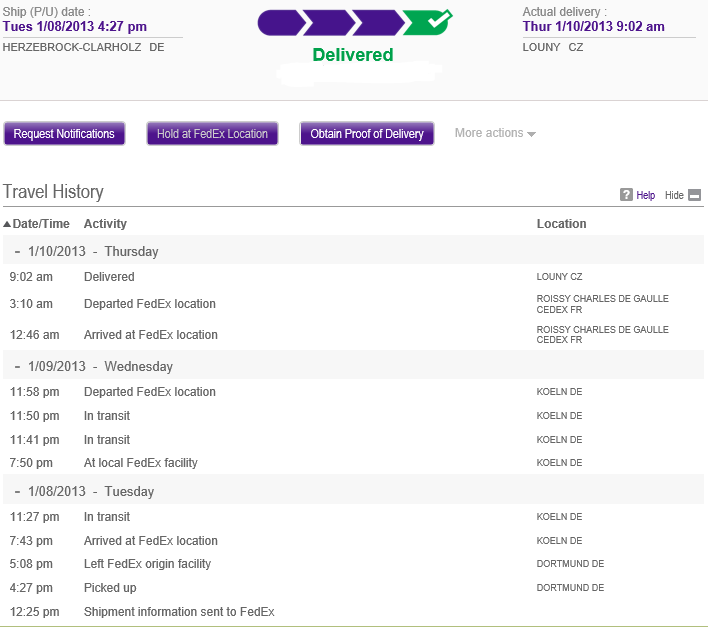Click the Request Notifications button
The image size is (708, 627).
point(64,134)
